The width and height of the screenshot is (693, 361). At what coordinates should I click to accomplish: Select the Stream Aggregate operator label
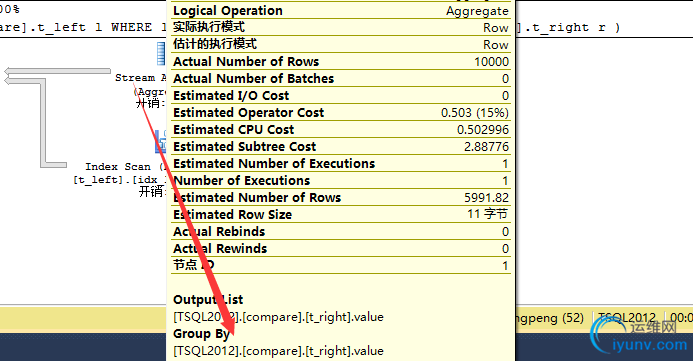tap(141, 78)
